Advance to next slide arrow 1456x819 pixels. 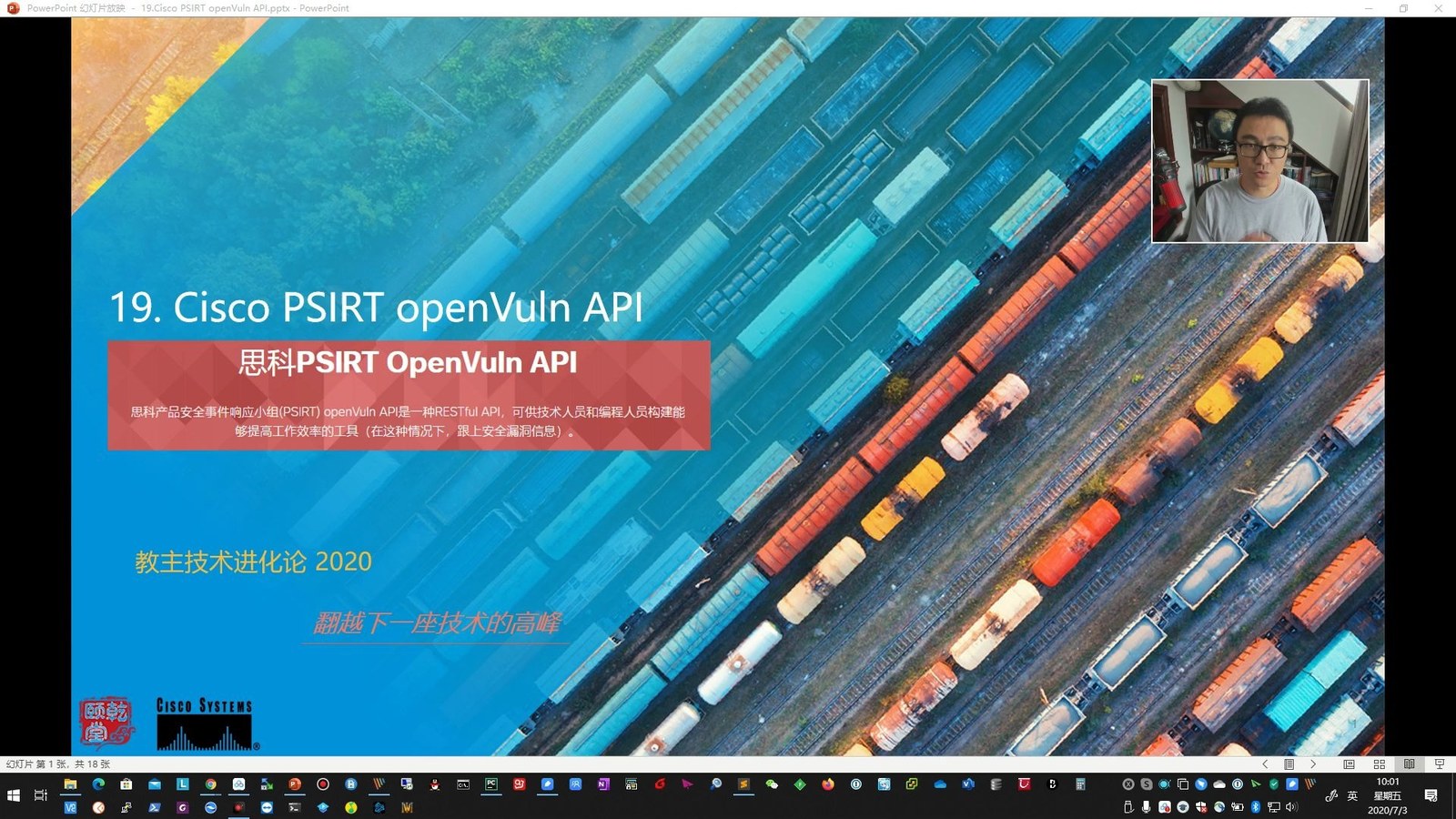[x=1313, y=764]
